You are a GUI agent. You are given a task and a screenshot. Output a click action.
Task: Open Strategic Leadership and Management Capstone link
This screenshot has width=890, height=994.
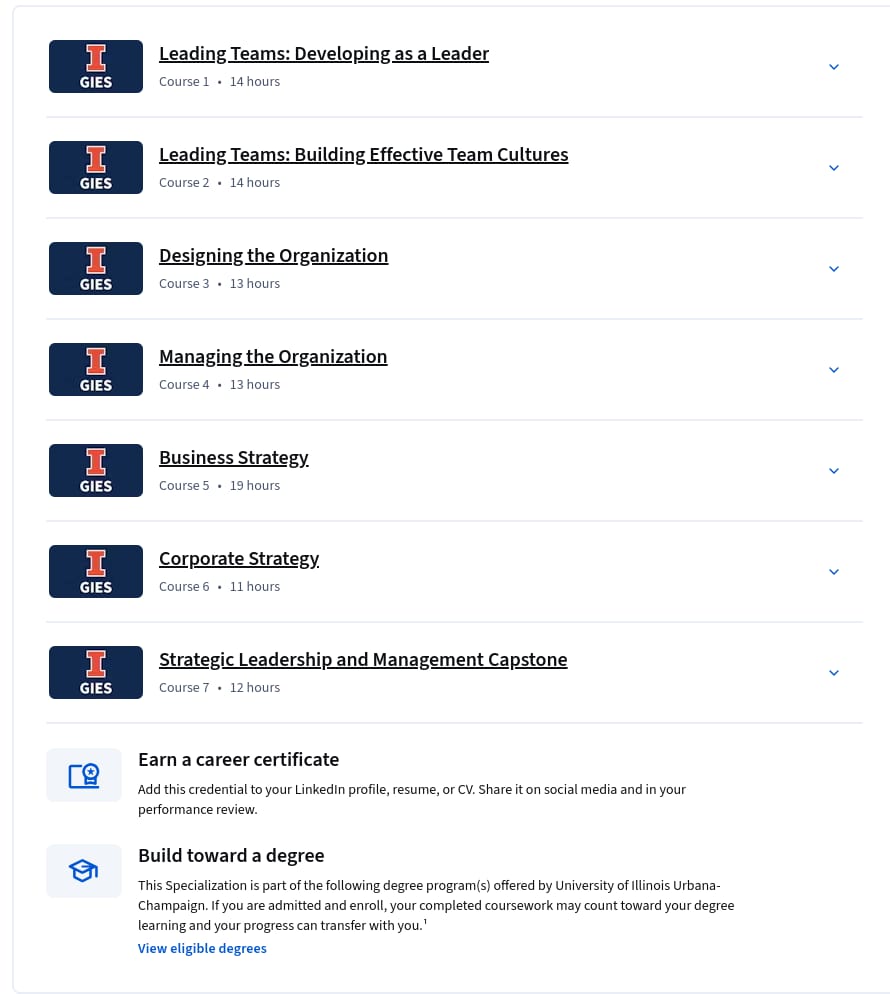pyautogui.click(x=363, y=660)
